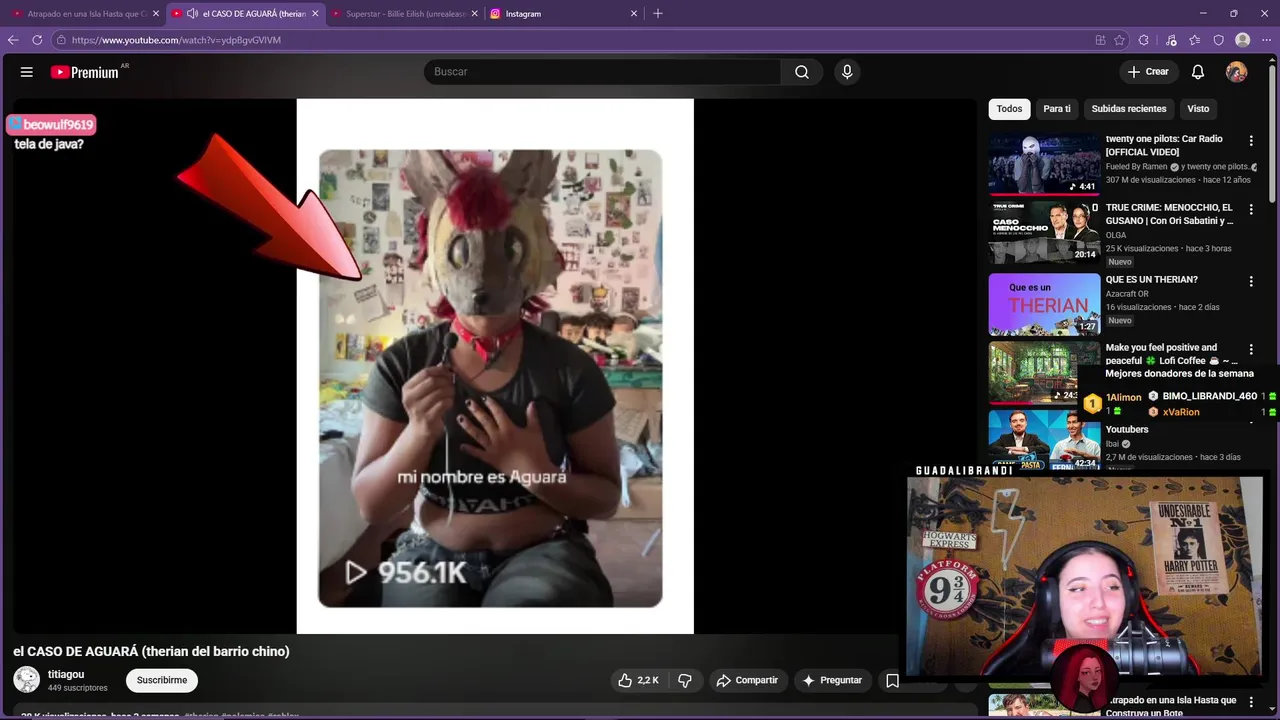Open browser profile avatar
This screenshot has width=1280, height=720.
tap(1243, 40)
